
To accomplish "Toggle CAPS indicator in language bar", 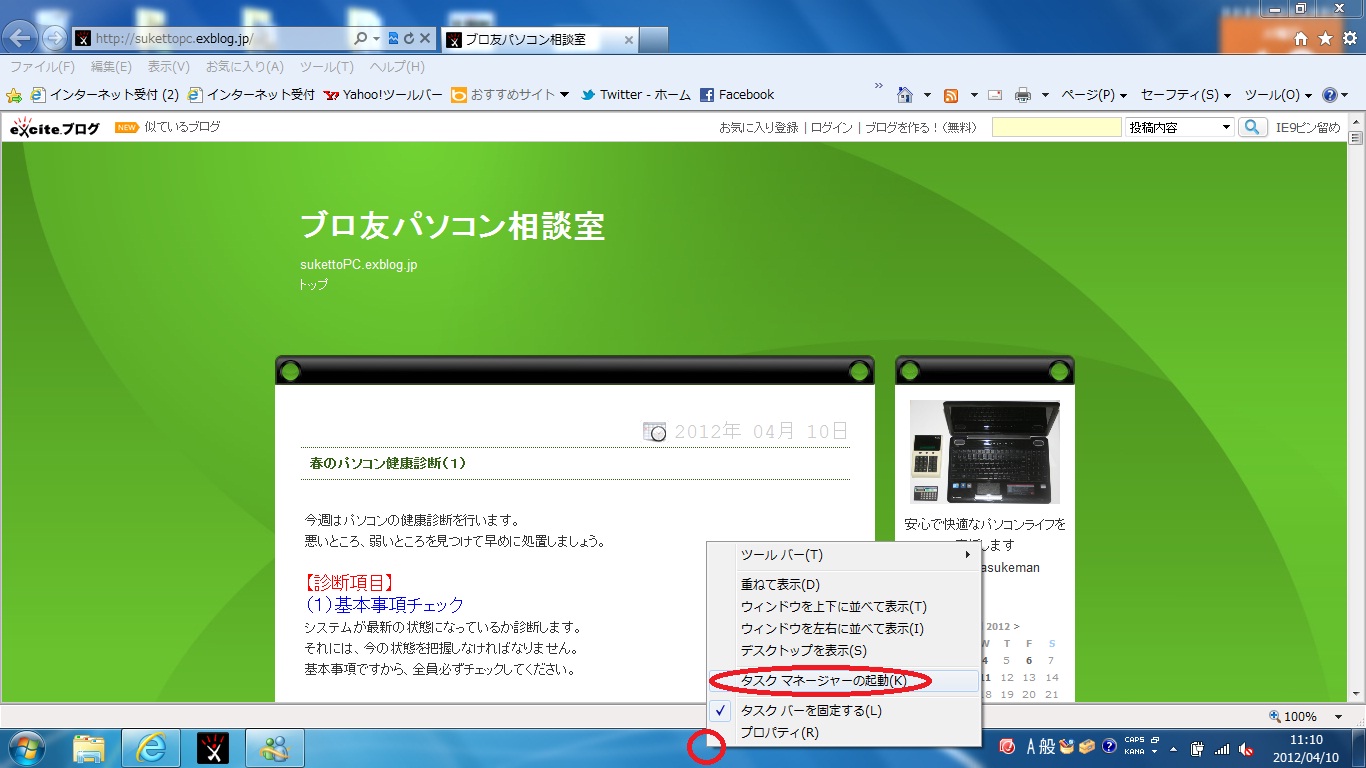I will pyautogui.click(x=1135, y=741).
